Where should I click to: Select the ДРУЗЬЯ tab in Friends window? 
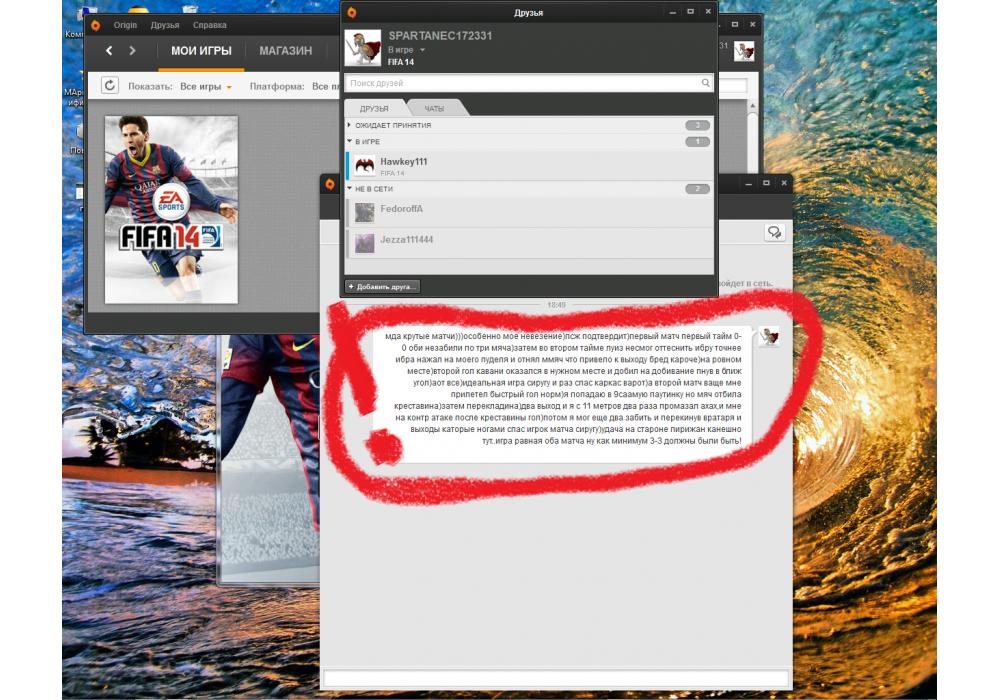[374, 108]
